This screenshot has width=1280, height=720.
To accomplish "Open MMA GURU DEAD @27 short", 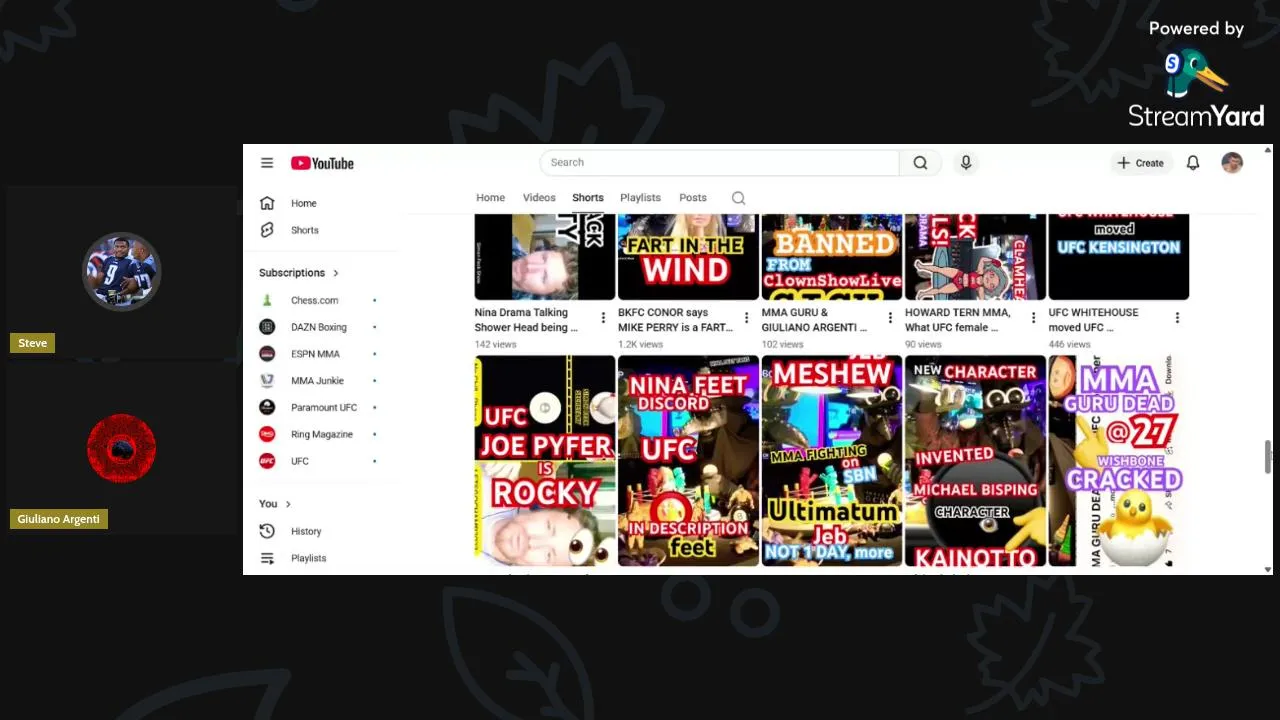I will coord(1119,461).
